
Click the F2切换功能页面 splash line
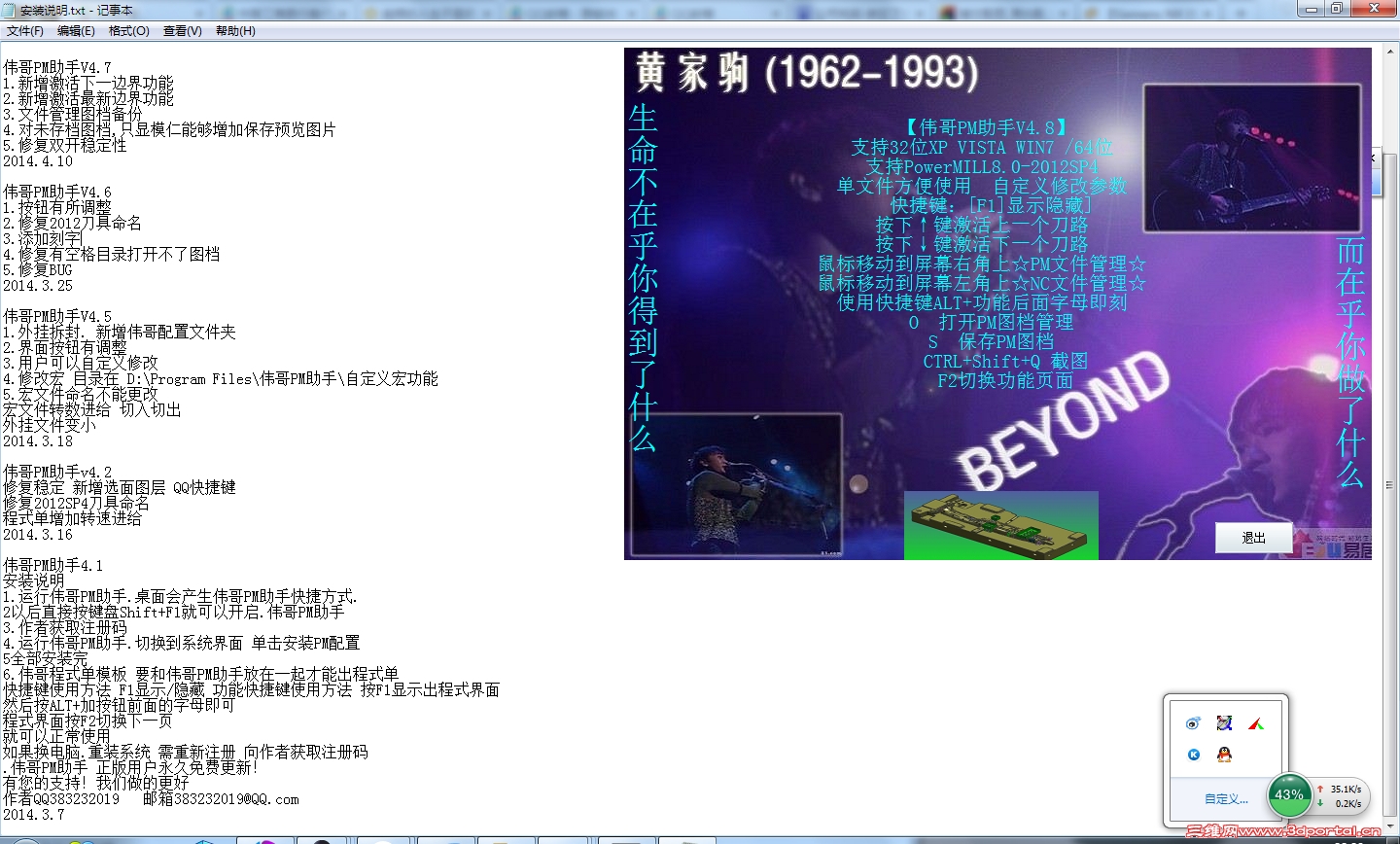[x=1005, y=380]
